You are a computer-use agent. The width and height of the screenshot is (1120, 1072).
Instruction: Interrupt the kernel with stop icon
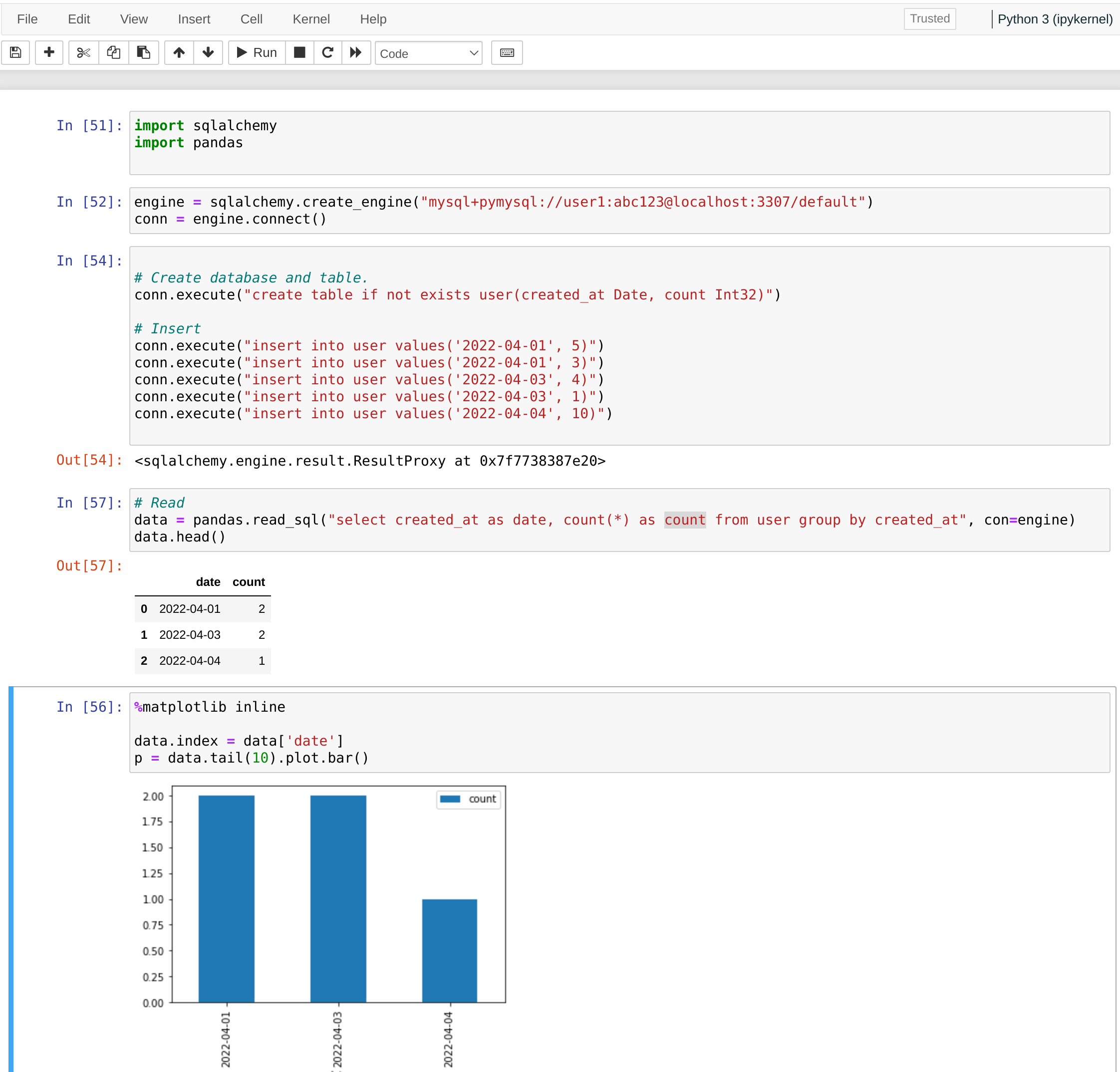pos(299,52)
